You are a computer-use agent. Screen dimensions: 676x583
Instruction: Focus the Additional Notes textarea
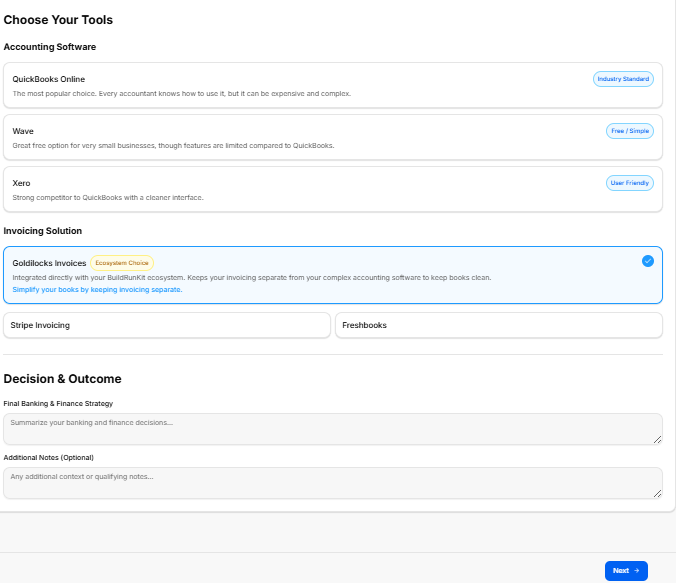(x=333, y=483)
